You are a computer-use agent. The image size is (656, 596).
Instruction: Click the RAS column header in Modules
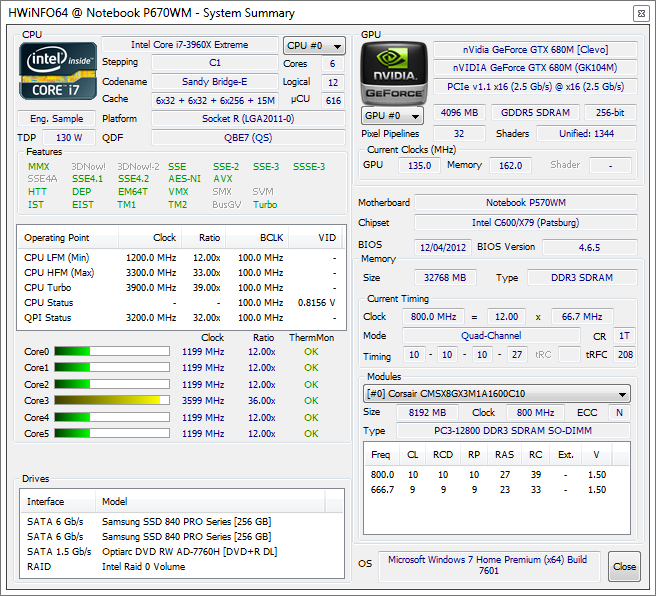pos(505,455)
